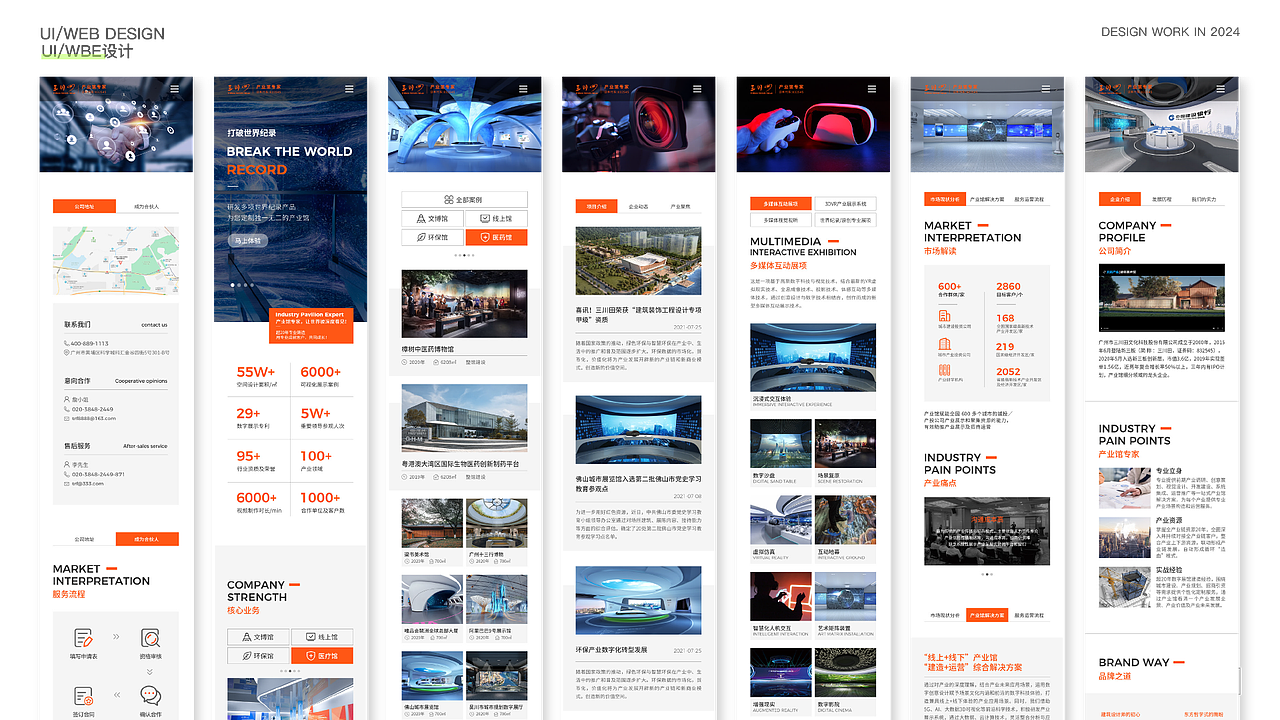The image size is (1280, 720).
Task: Open 粤港澳大湾区国际生物医药创新制药平台 case image
Action: point(464,419)
